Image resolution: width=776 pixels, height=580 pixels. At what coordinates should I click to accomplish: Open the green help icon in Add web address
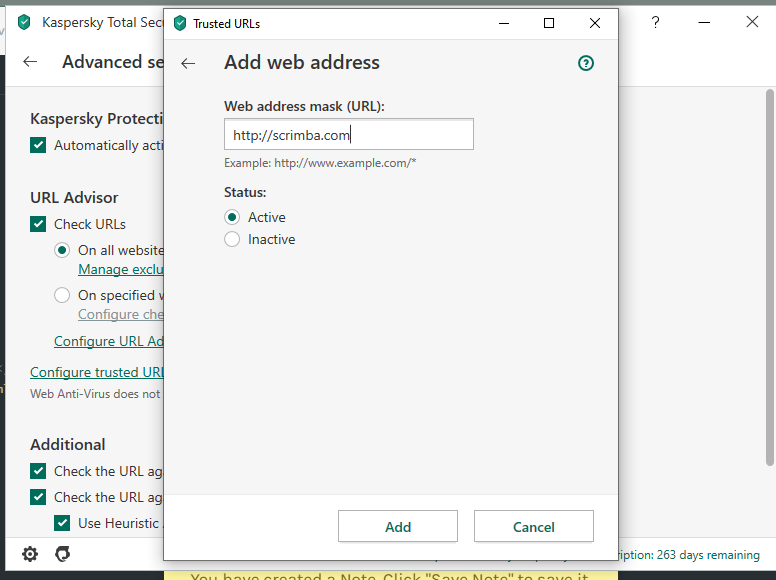coord(586,63)
